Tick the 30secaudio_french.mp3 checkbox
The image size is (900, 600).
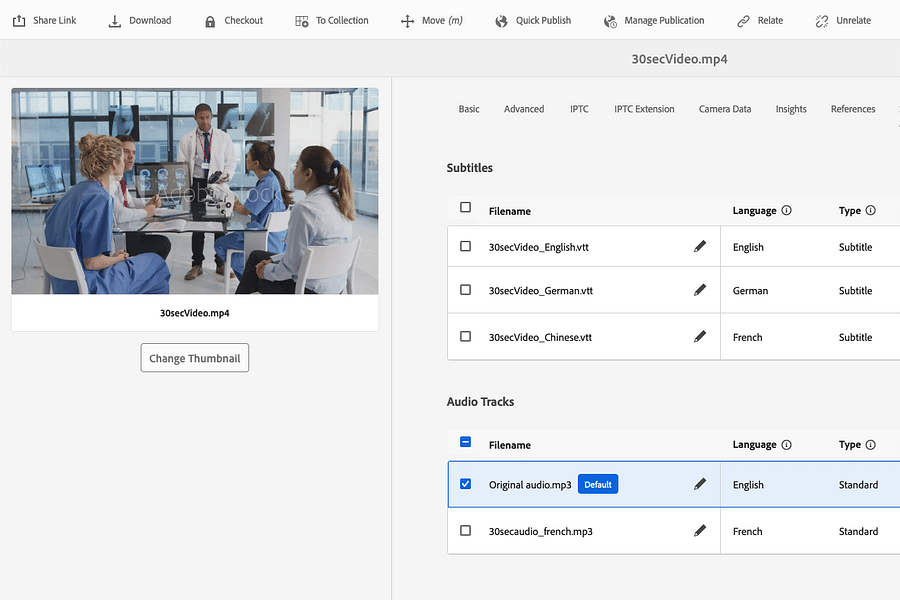tap(465, 531)
